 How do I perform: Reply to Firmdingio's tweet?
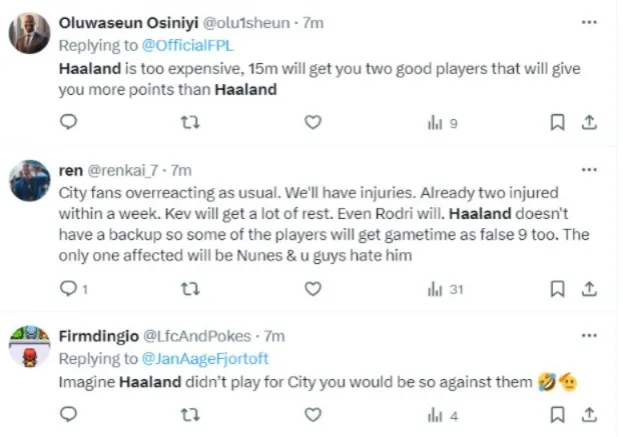(68, 413)
